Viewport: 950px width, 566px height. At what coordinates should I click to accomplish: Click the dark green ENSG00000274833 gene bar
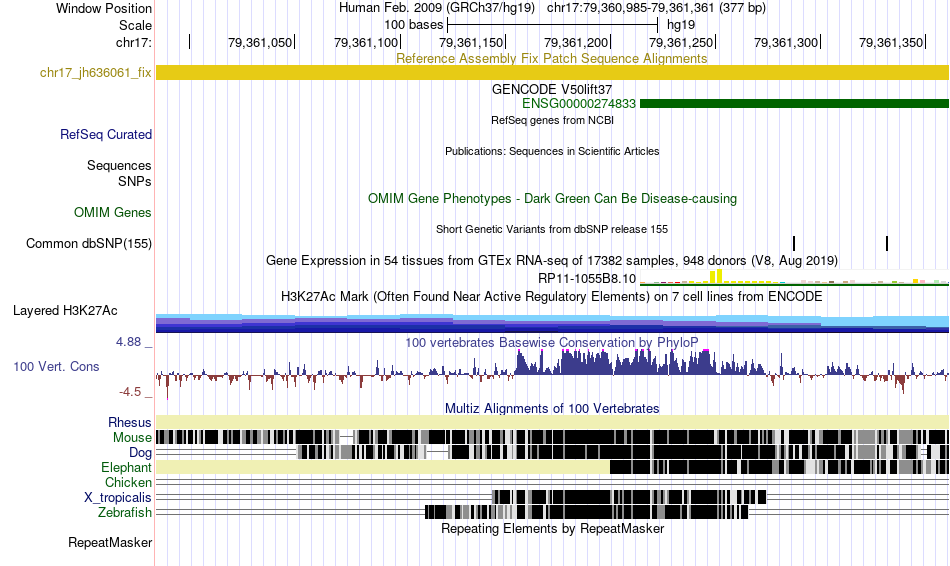[x=794, y=104]
